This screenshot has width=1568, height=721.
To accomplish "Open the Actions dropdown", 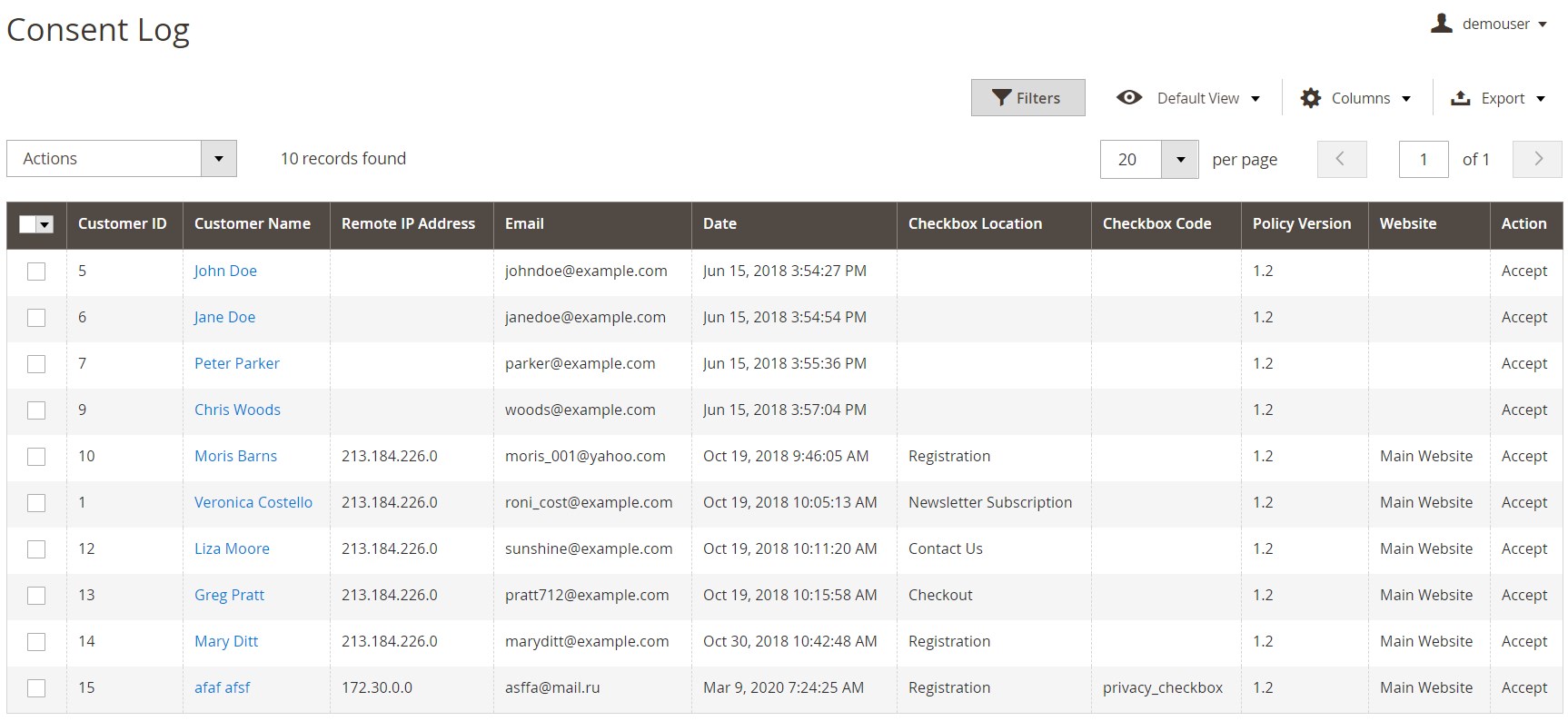I will click(x=122, y=159).
